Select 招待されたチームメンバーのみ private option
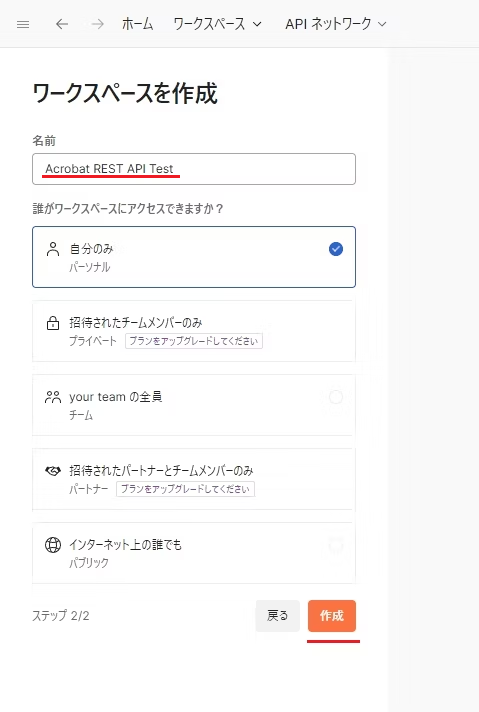Image resolution: width=479 pixels, height=712 pixels. click(194, 331)
